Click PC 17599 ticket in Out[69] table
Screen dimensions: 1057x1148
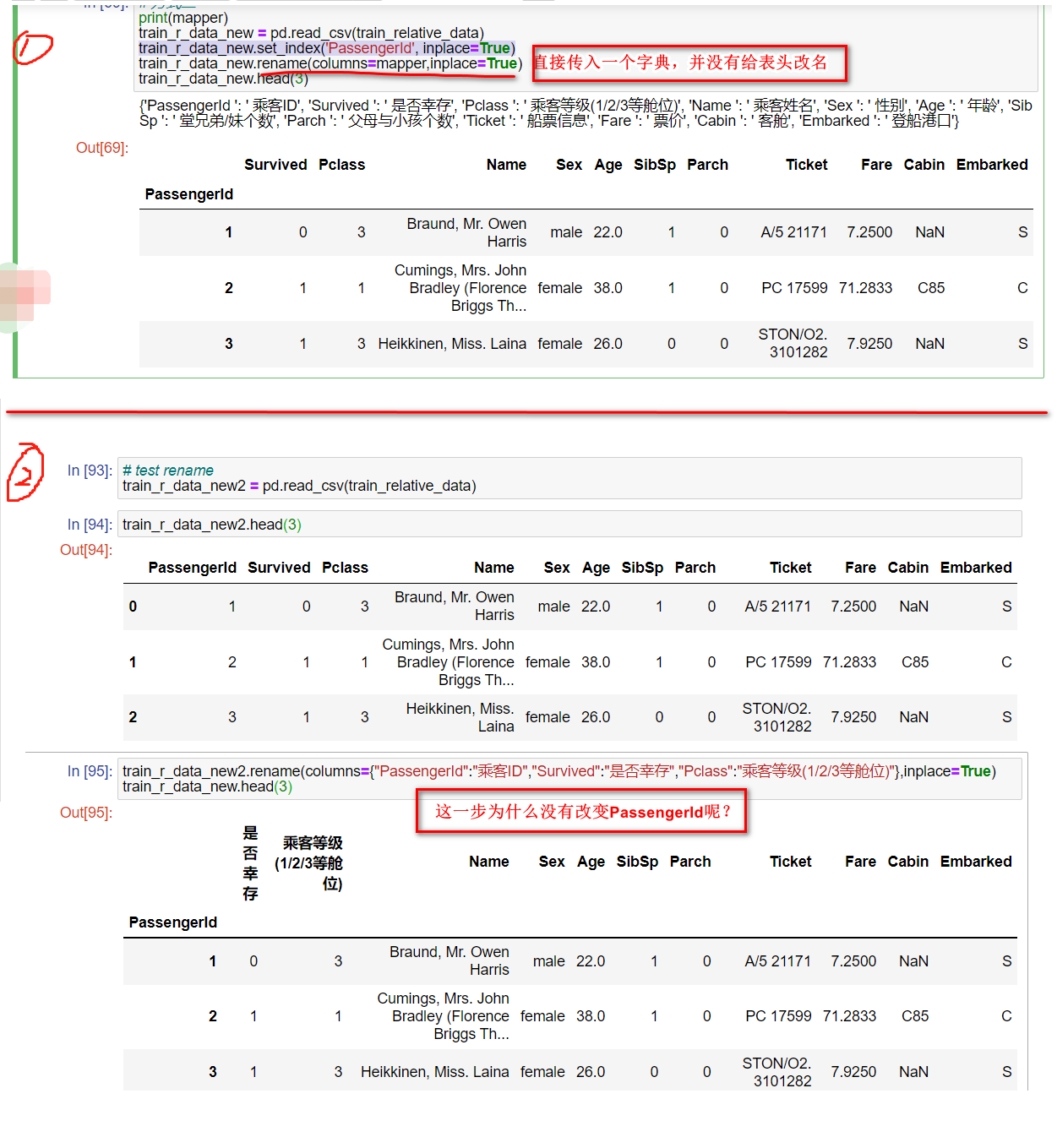(x=794, y=288)
